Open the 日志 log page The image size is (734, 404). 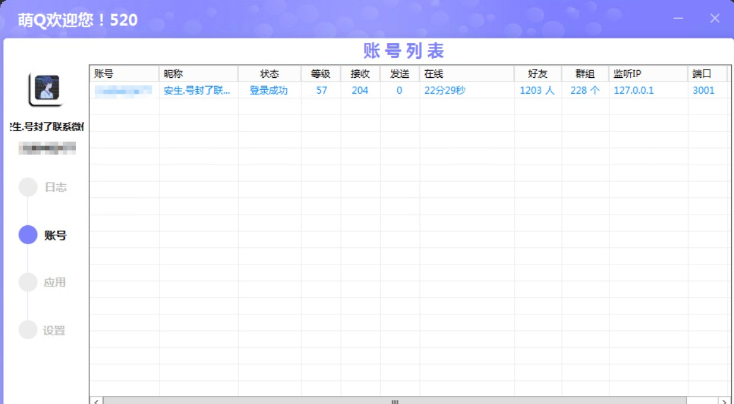54,187
